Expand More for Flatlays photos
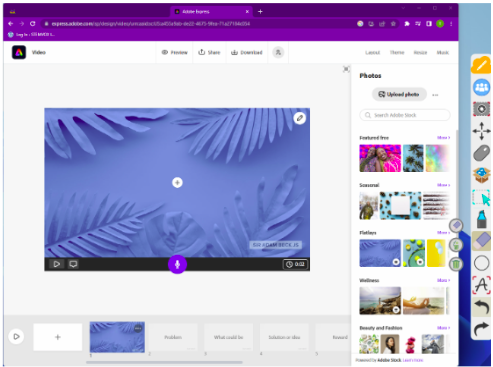The image size is (493, 367). tap(443, 232)
